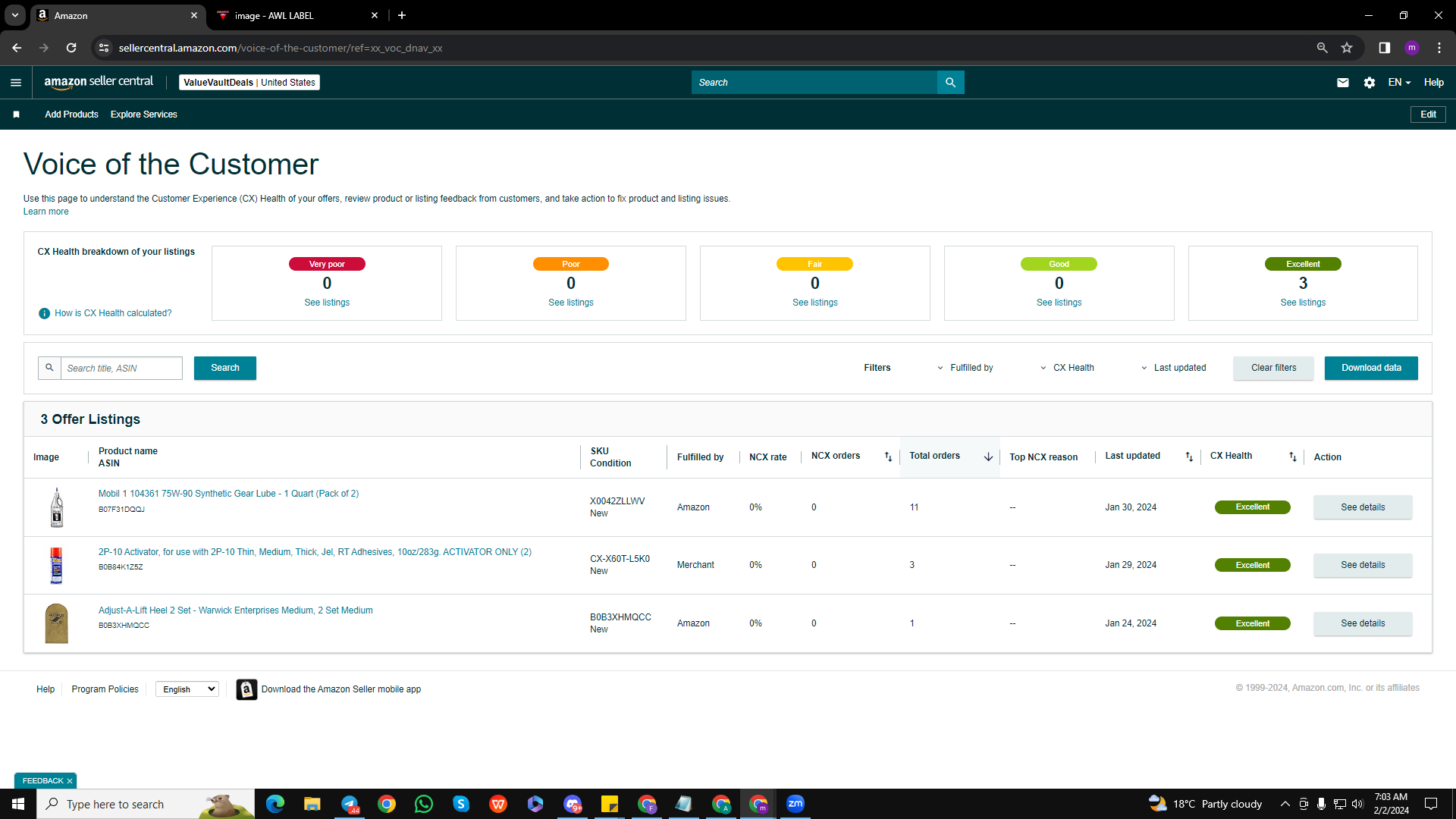Screen dimensions: 1456x819
Task: Open buyer messages mail icon
Action: tap(1342, 83)
